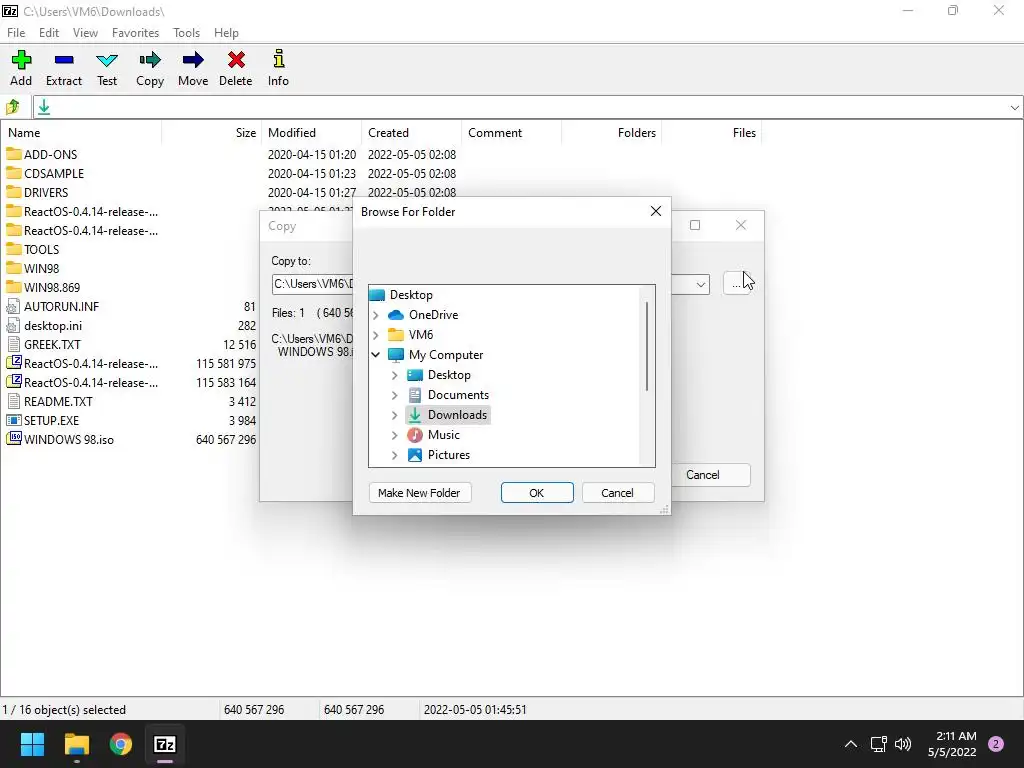Open the View menu
This screenshot has height=768, width=1024.
pyautogui.click(x=85, y=33)
